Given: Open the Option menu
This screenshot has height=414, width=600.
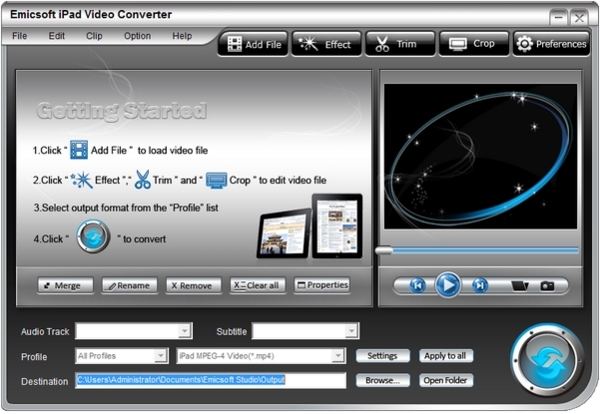Looking at the screenshot, I should click(x=137, y=36).
